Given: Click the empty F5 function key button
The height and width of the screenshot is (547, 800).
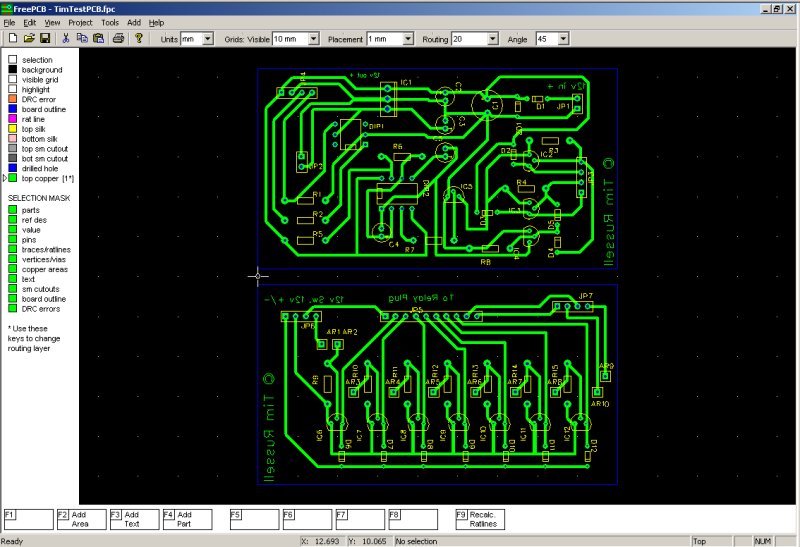Looking at the screenshot, I should pyautogui.click(x=254, y=519).
